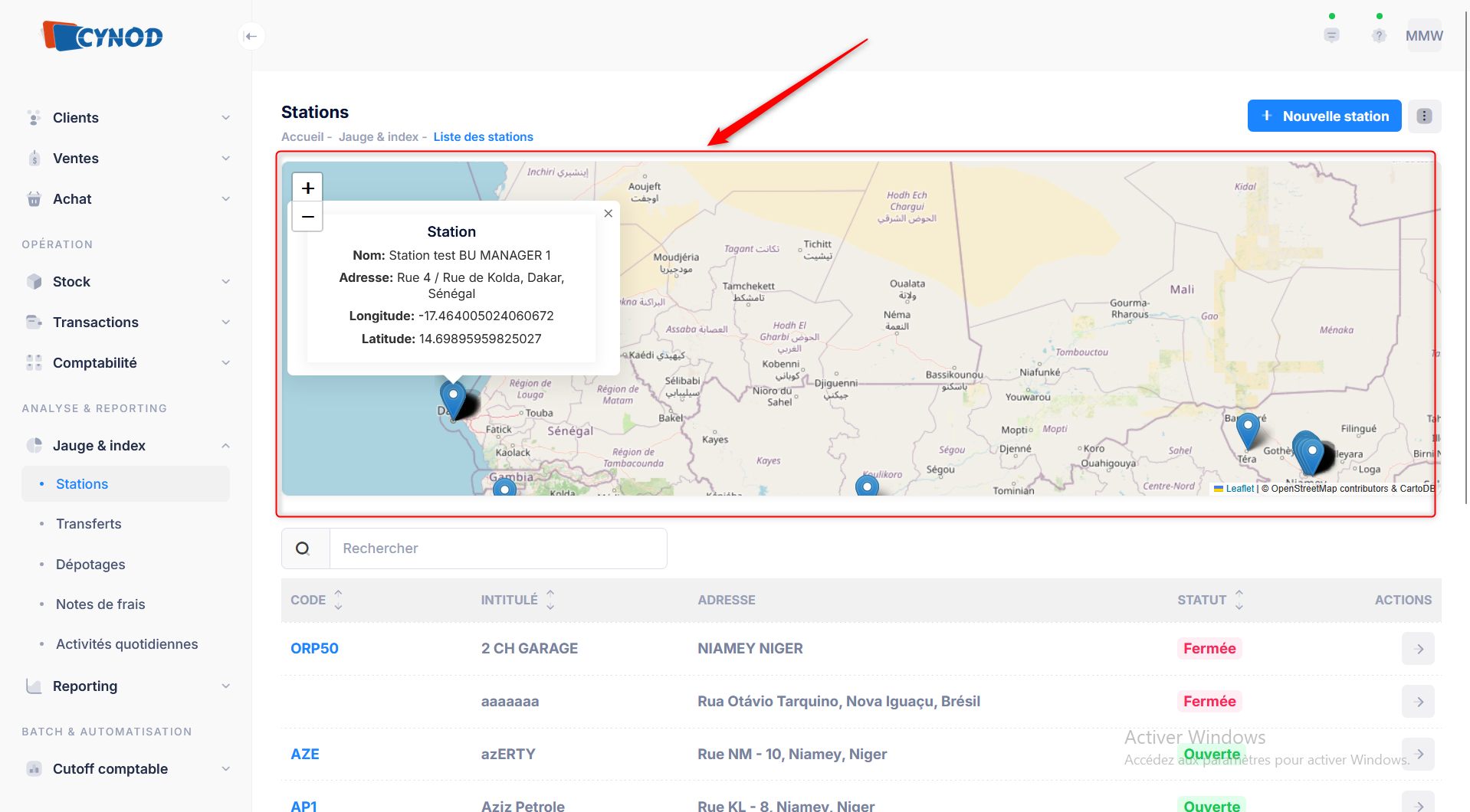Collapse the sidebar with arrow icon
Screen dimensions: 1470x812
tap(251, 36)
